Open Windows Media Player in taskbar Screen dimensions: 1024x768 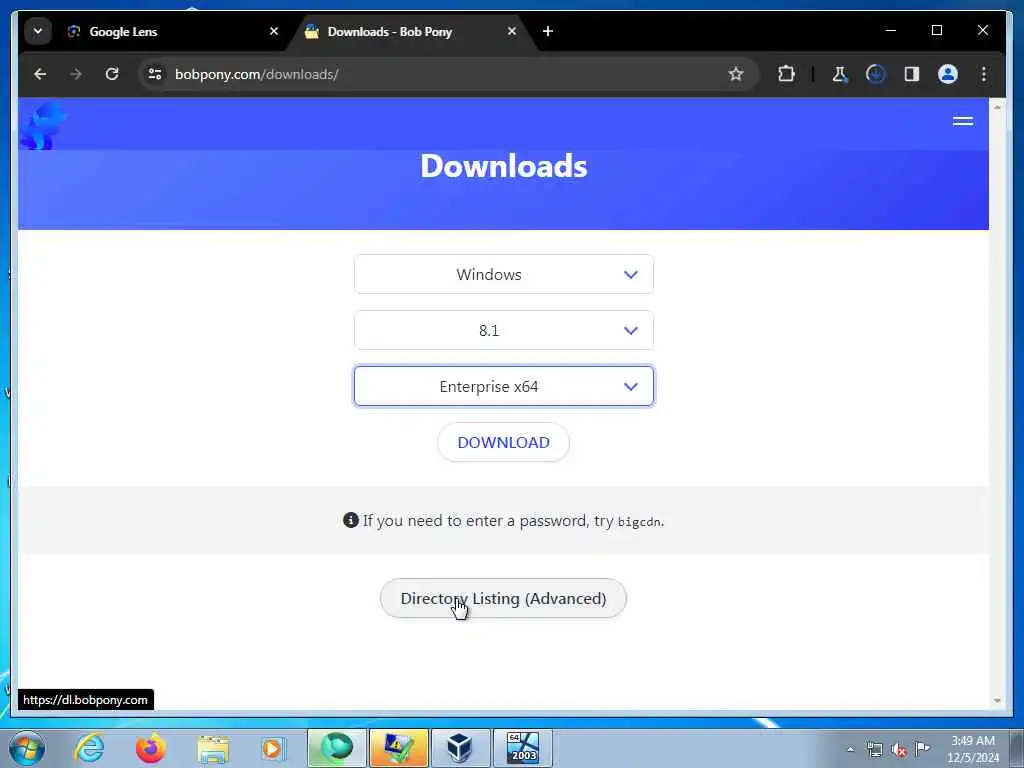click(x=273, y=748)
